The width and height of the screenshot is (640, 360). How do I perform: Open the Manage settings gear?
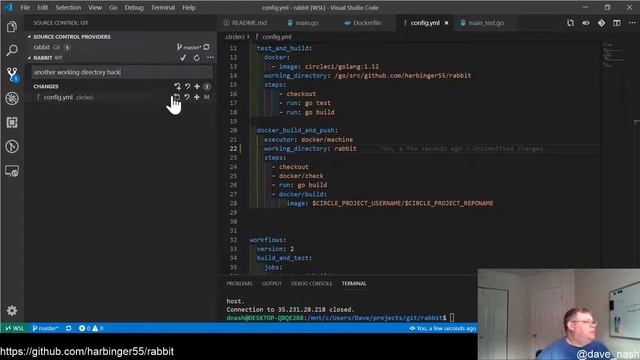(12, 311)
